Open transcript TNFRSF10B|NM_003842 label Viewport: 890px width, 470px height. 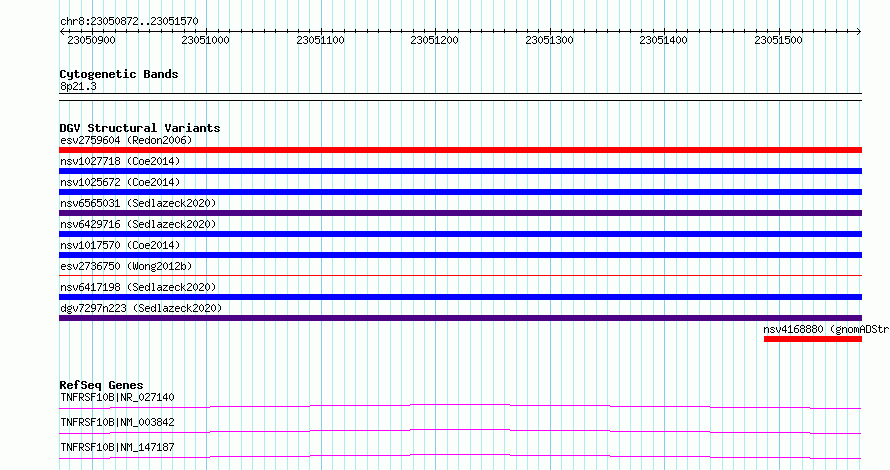coord(117,422)
